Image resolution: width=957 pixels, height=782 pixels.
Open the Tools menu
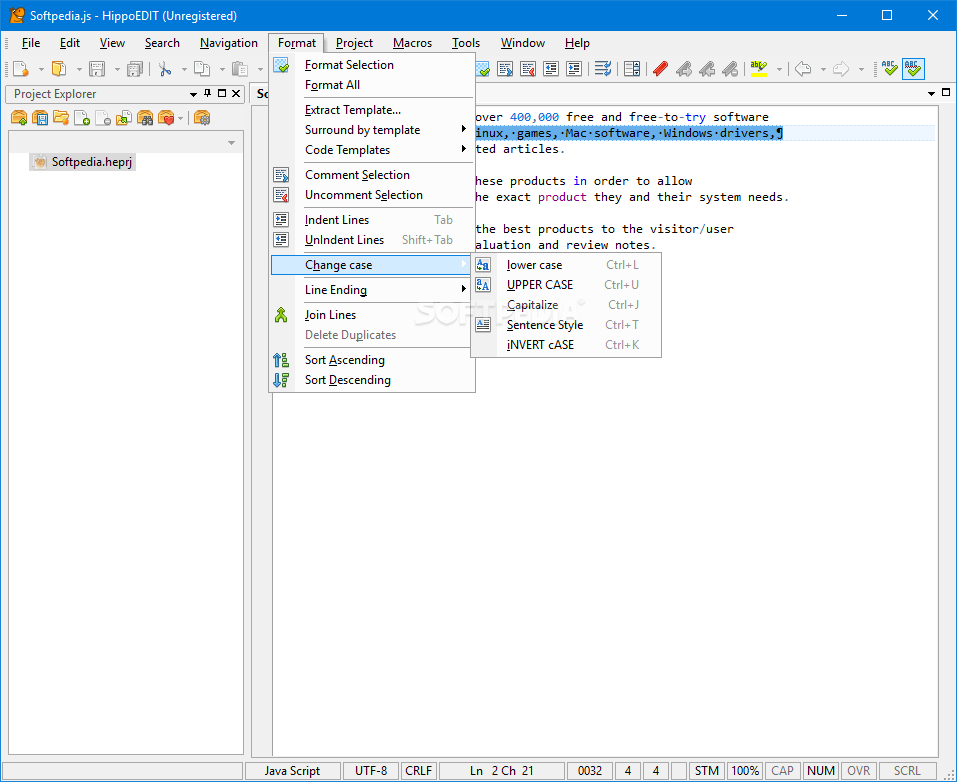[x=466, y=43]
